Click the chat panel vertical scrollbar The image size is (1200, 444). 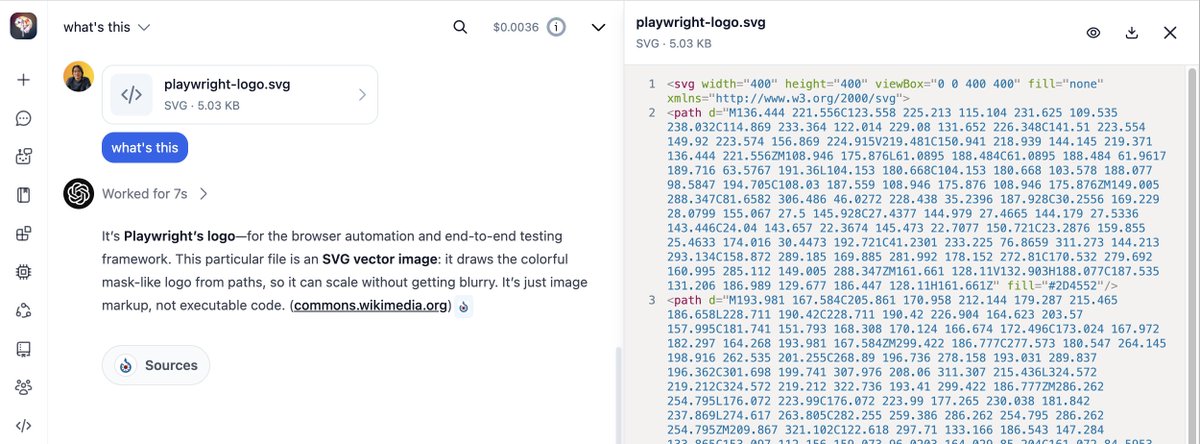point(617,395)
